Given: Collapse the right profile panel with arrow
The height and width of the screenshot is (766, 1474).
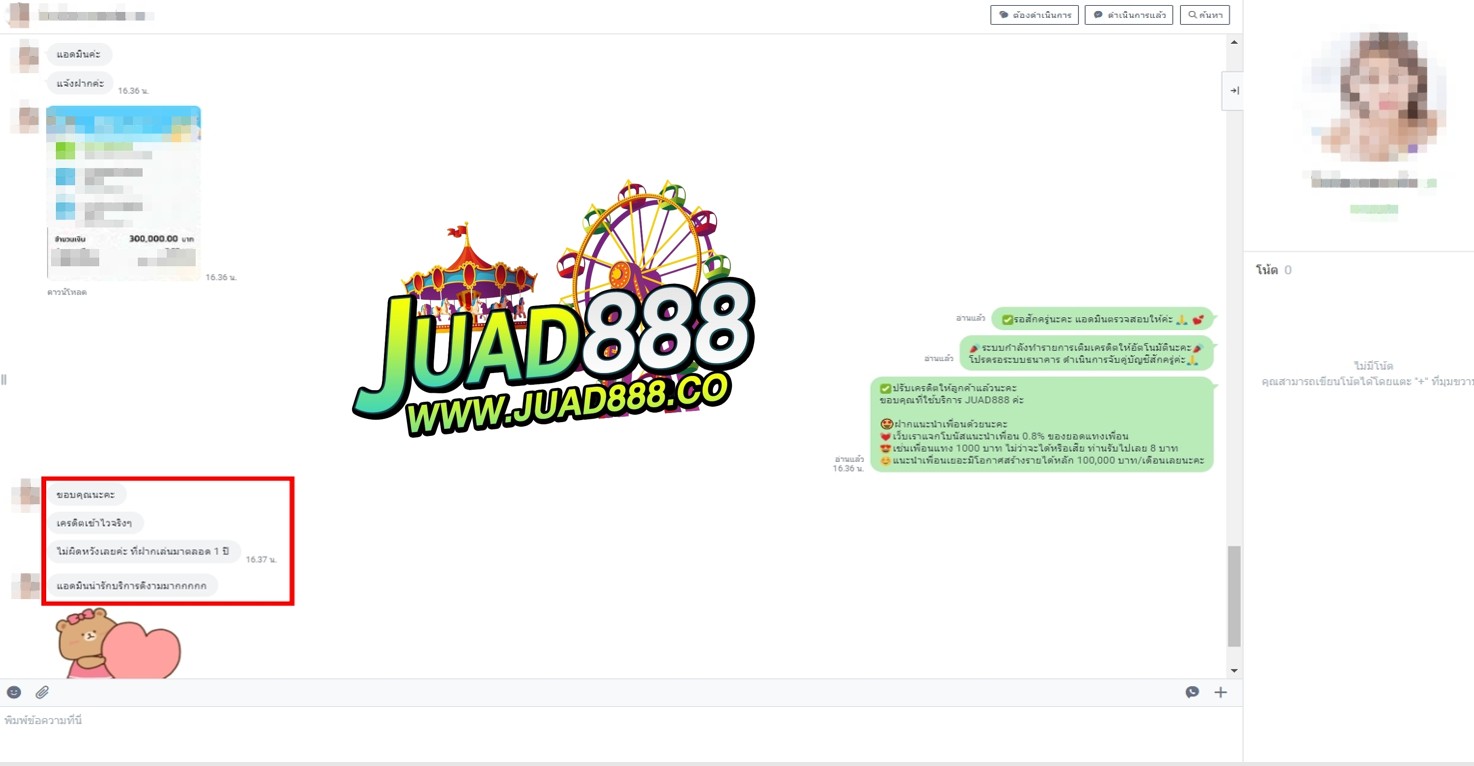Looking at the screenshot, I should point(1234,90).
